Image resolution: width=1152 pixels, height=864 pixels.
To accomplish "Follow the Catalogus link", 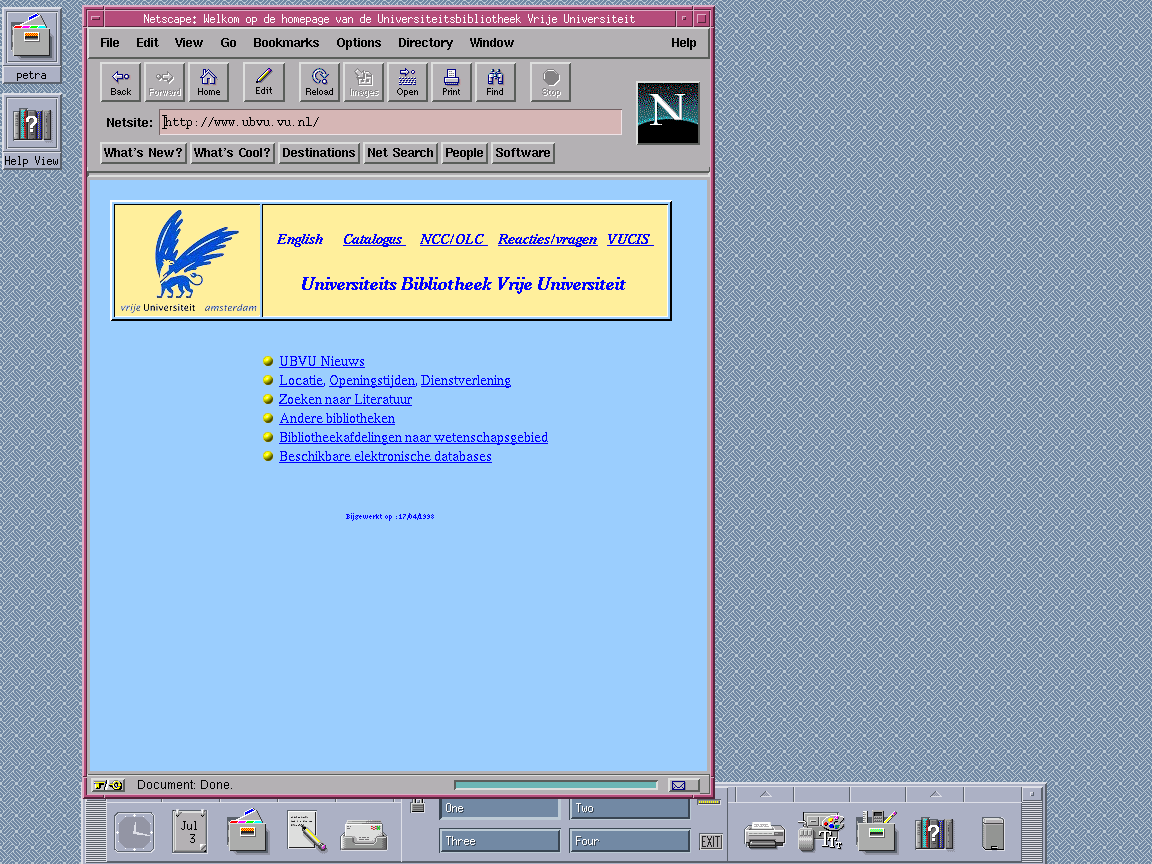I will coord(373,239).
